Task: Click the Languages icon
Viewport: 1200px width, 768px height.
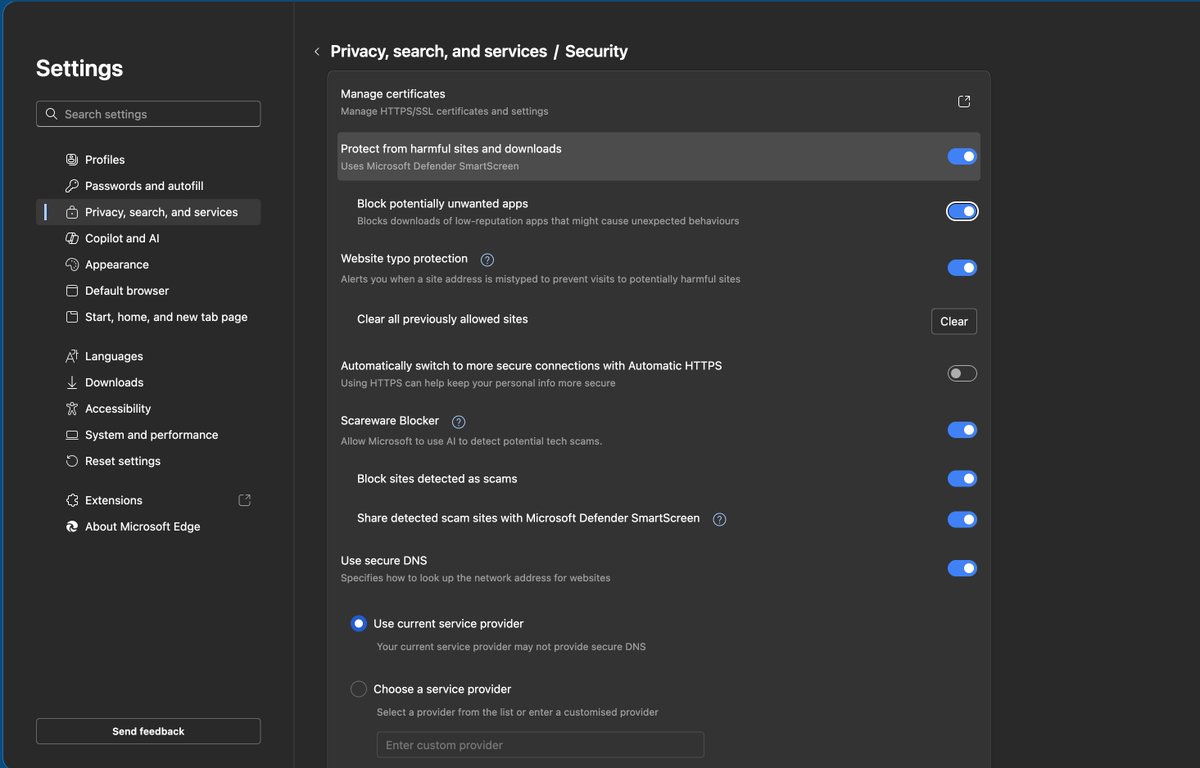Action: (x=72, y=356)
